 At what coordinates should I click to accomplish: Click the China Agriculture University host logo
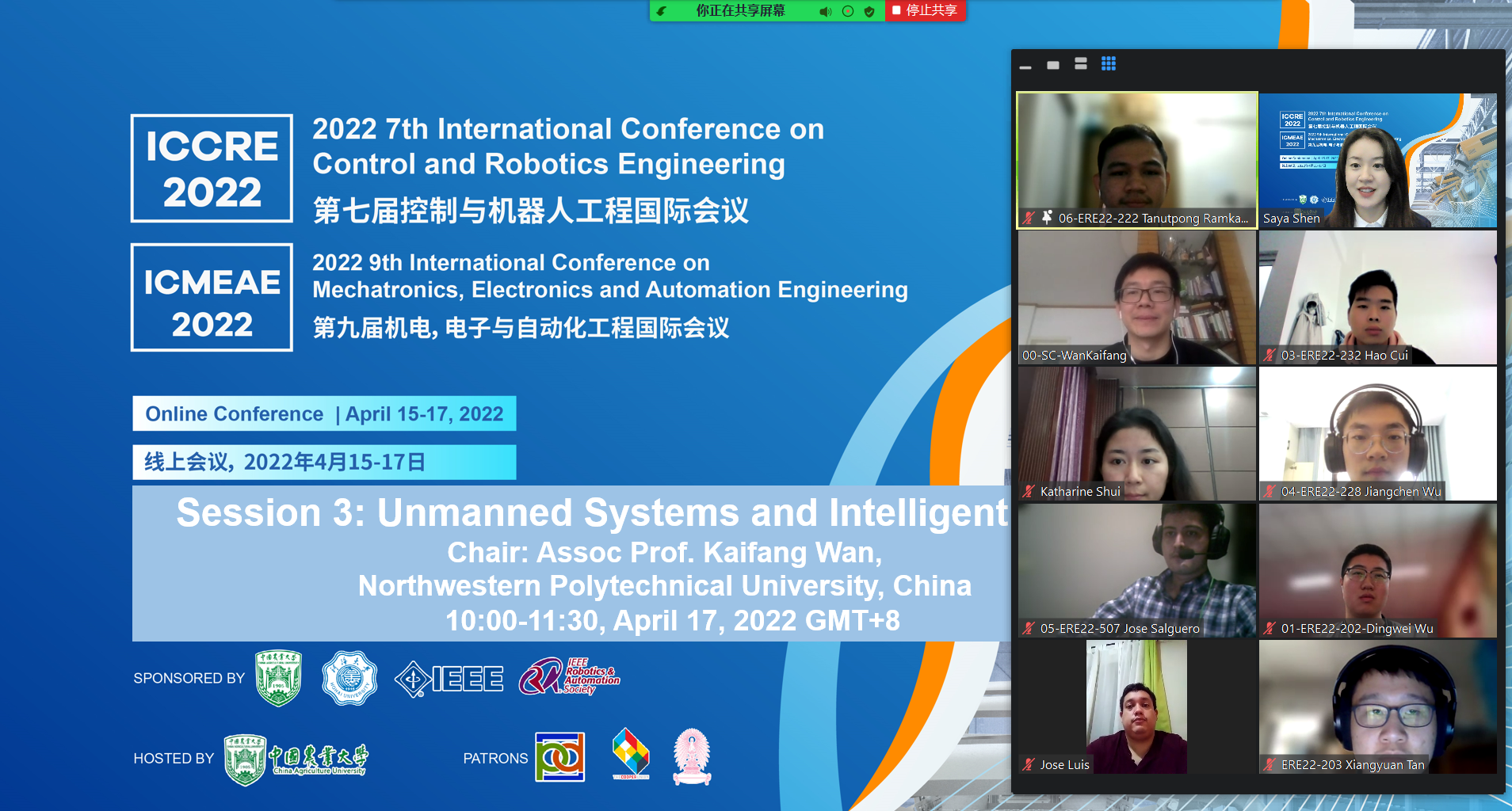296,760
